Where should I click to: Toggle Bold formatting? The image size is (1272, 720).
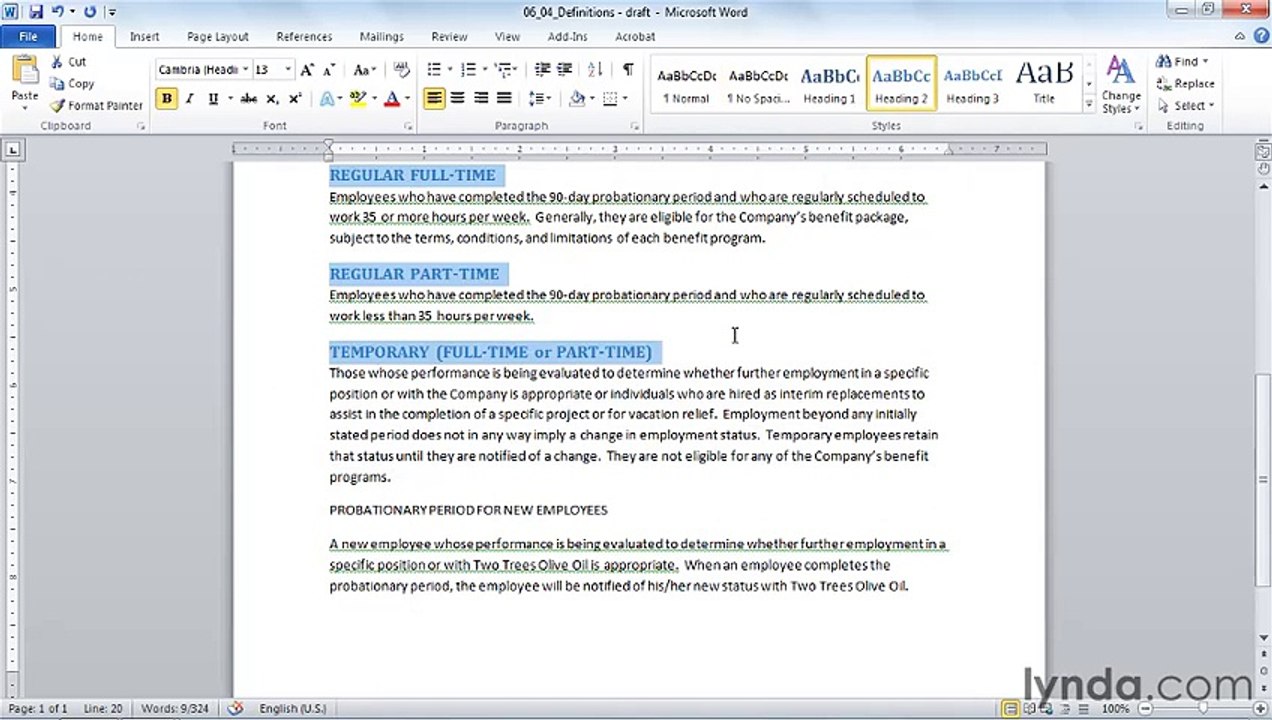click(x=166, y=99)
